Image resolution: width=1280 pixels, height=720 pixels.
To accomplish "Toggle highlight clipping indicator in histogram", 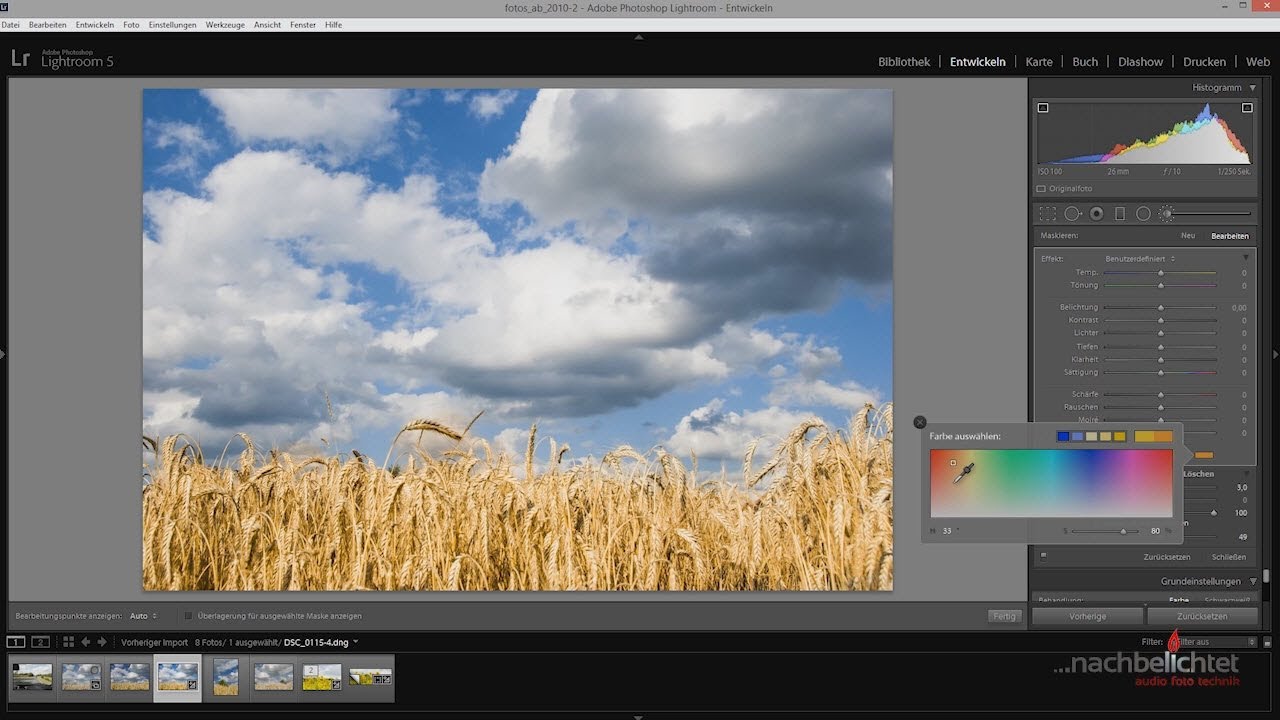I will (x=1247, y=107).
